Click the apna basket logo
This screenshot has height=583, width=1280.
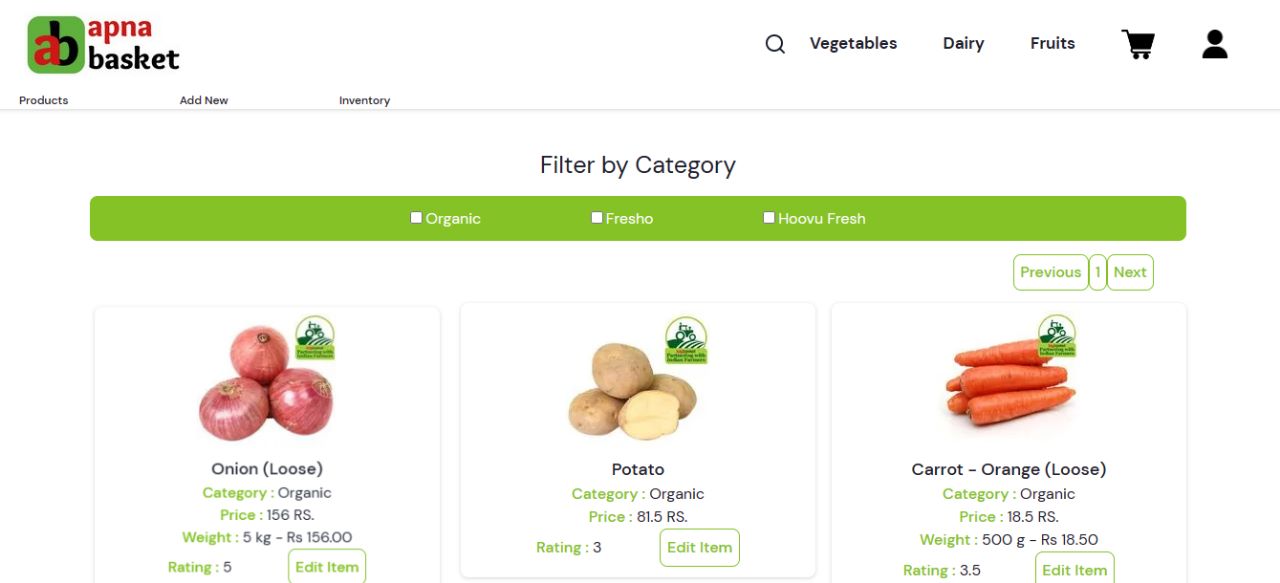(x=100, y=44)
